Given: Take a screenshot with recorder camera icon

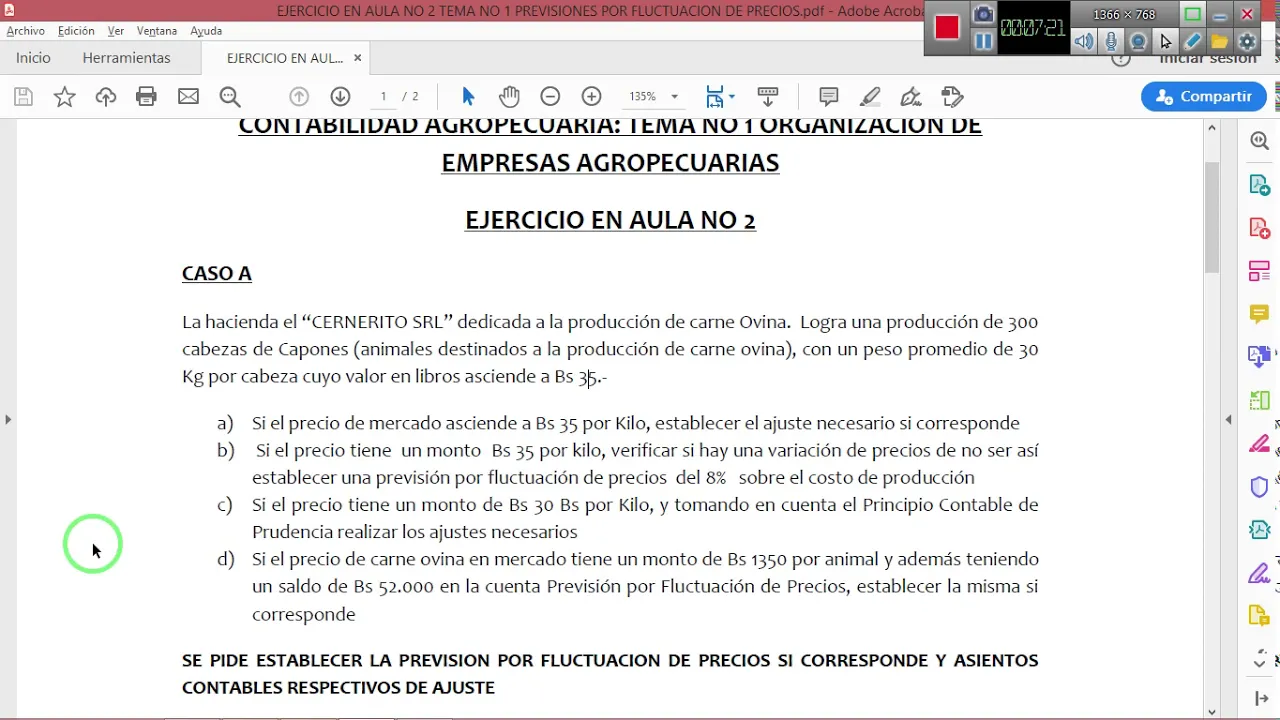Looking at the screenshot, I should 983,15.
